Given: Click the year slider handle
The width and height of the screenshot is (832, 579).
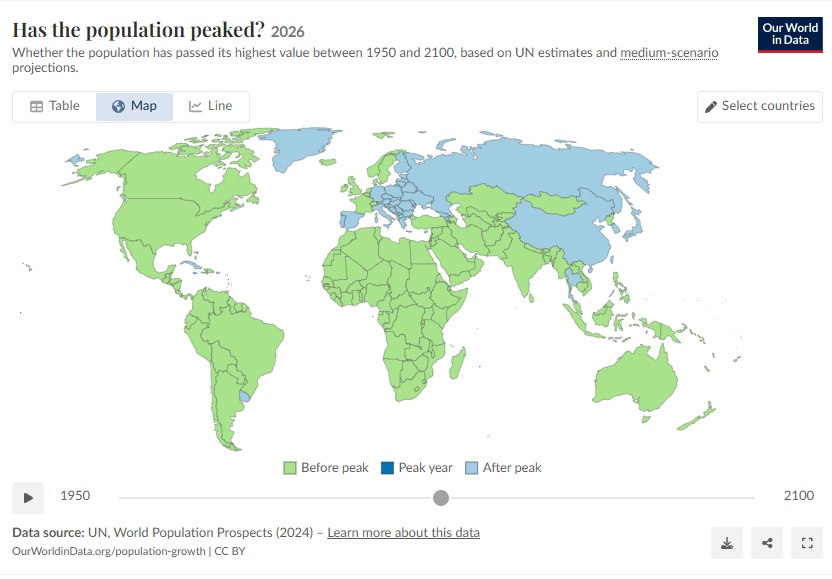Looking at the screenshot, I should tap(441, 498).
